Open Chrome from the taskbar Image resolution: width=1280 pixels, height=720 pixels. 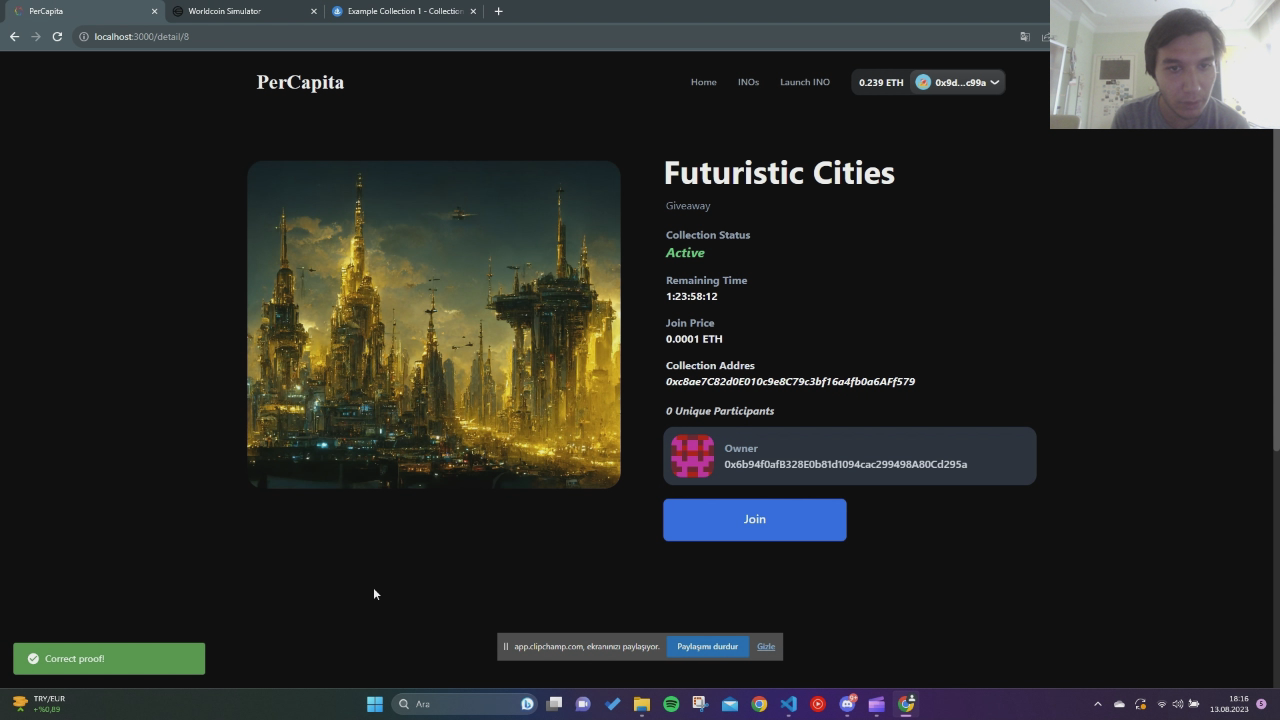[759, 704]
